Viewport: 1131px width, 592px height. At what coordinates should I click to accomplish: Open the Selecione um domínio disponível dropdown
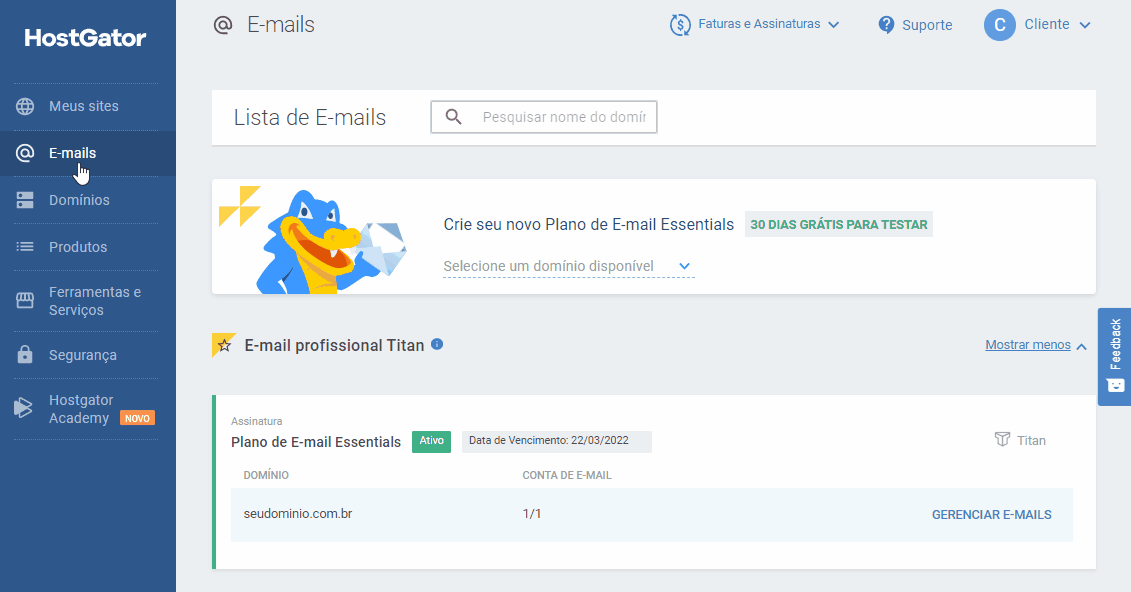[568, 266]
